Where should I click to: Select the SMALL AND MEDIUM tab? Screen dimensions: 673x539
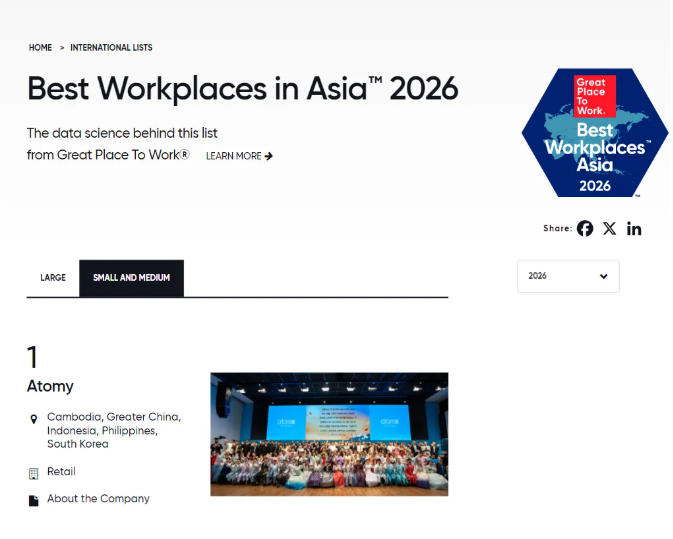click(131, 278)
